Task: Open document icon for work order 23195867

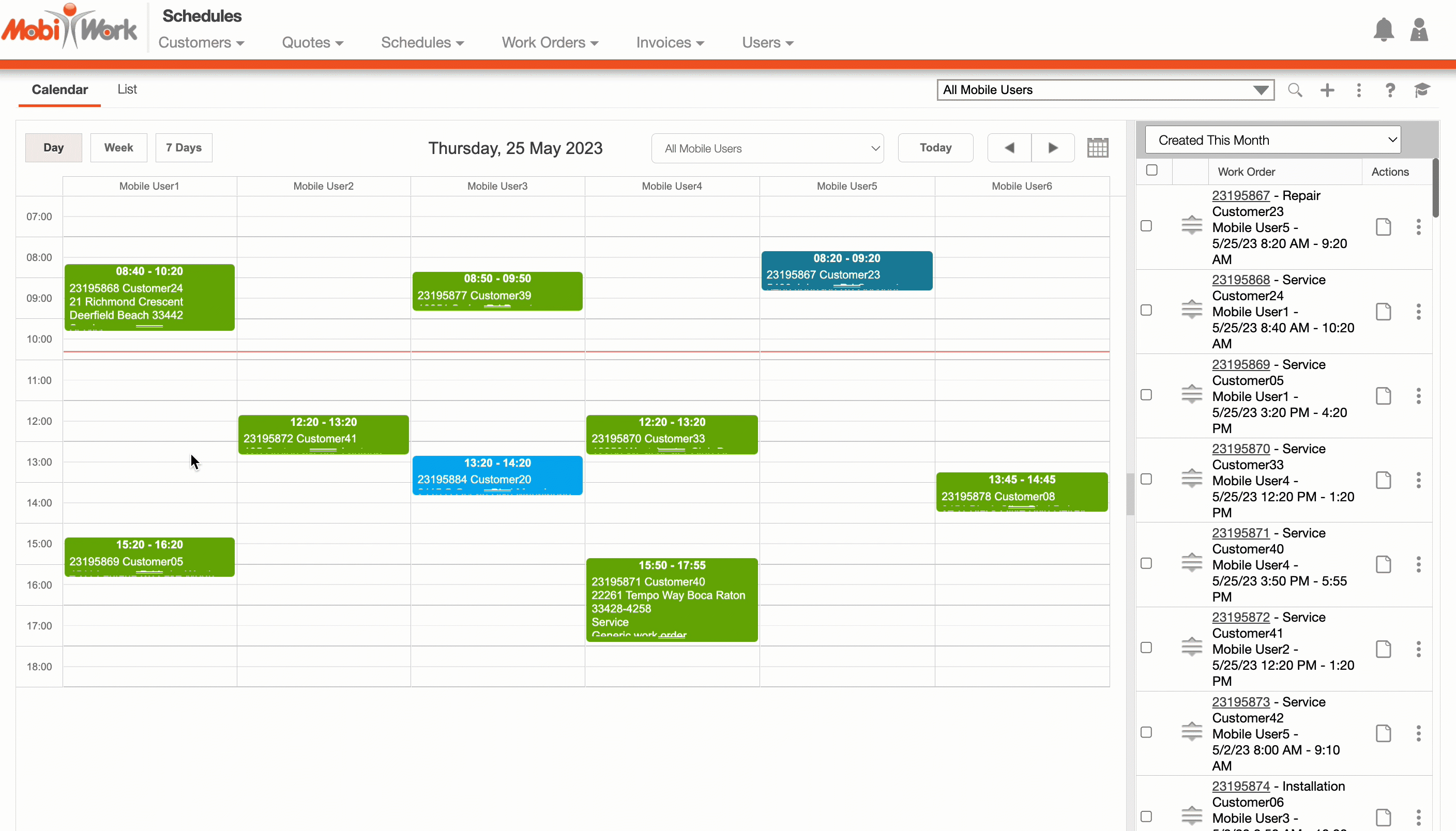Action: coord(1383,227)
